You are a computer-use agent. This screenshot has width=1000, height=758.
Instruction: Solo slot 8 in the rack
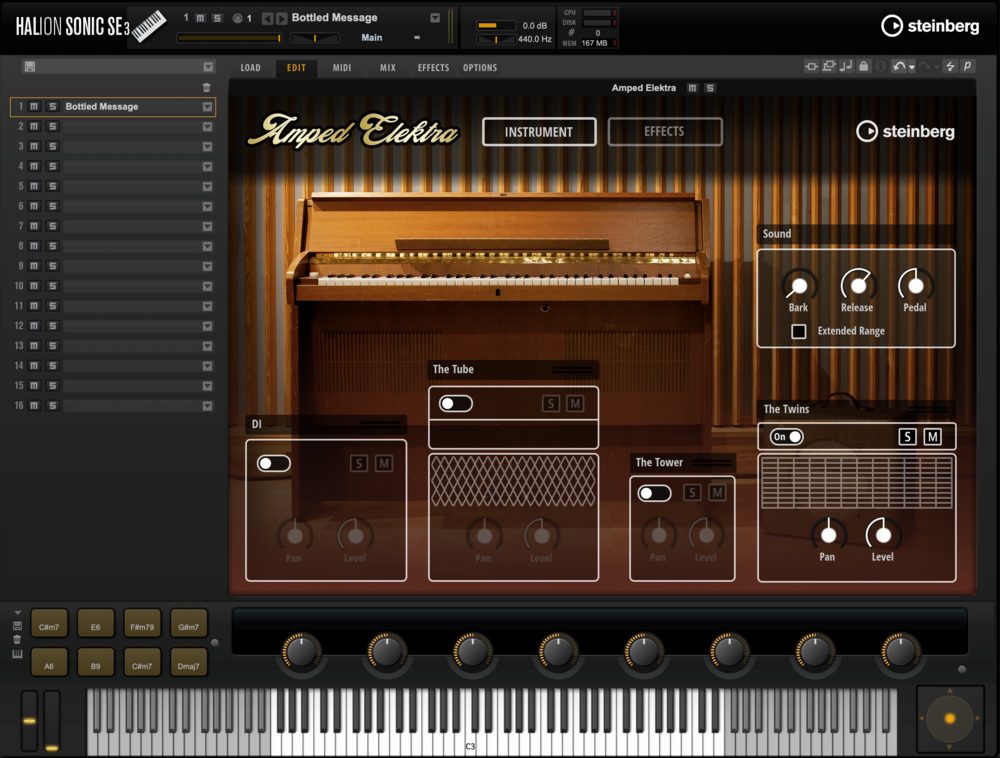pos(53,246)
